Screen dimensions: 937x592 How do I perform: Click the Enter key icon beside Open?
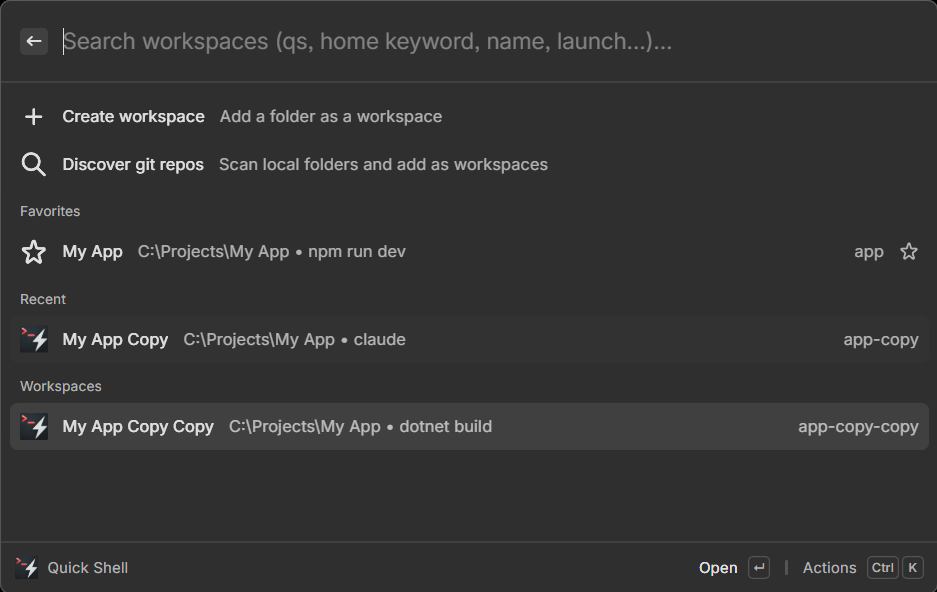759,568
